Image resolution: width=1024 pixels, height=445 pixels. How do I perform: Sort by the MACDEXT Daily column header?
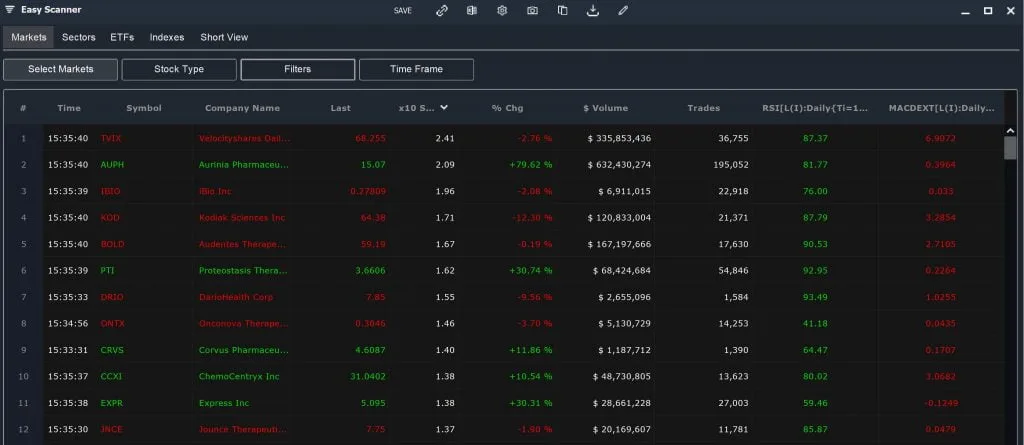tap(942, 108)
